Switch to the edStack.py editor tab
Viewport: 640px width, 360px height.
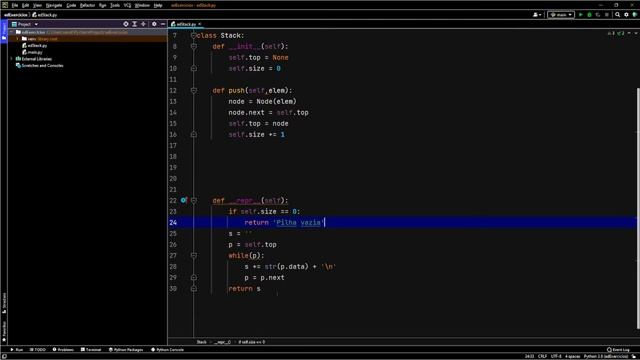(x=186, y=24)
